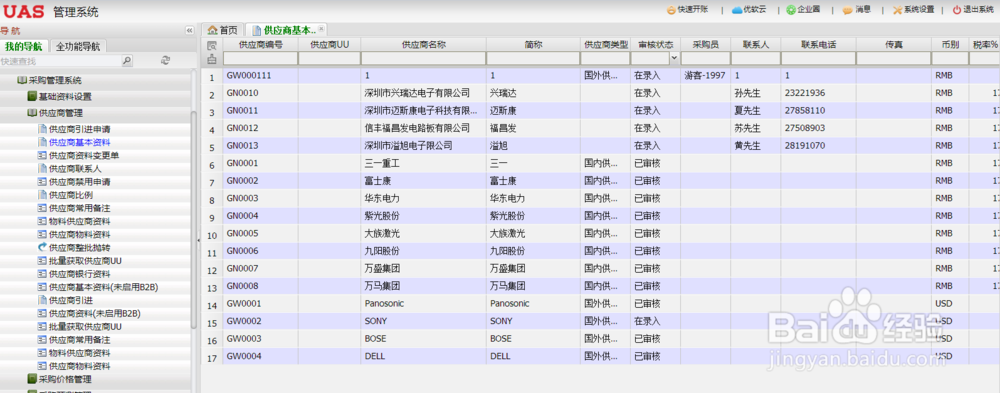Click the phone number 27858110
This screenshot has height=393, width=1000.
tap(818, 110)
